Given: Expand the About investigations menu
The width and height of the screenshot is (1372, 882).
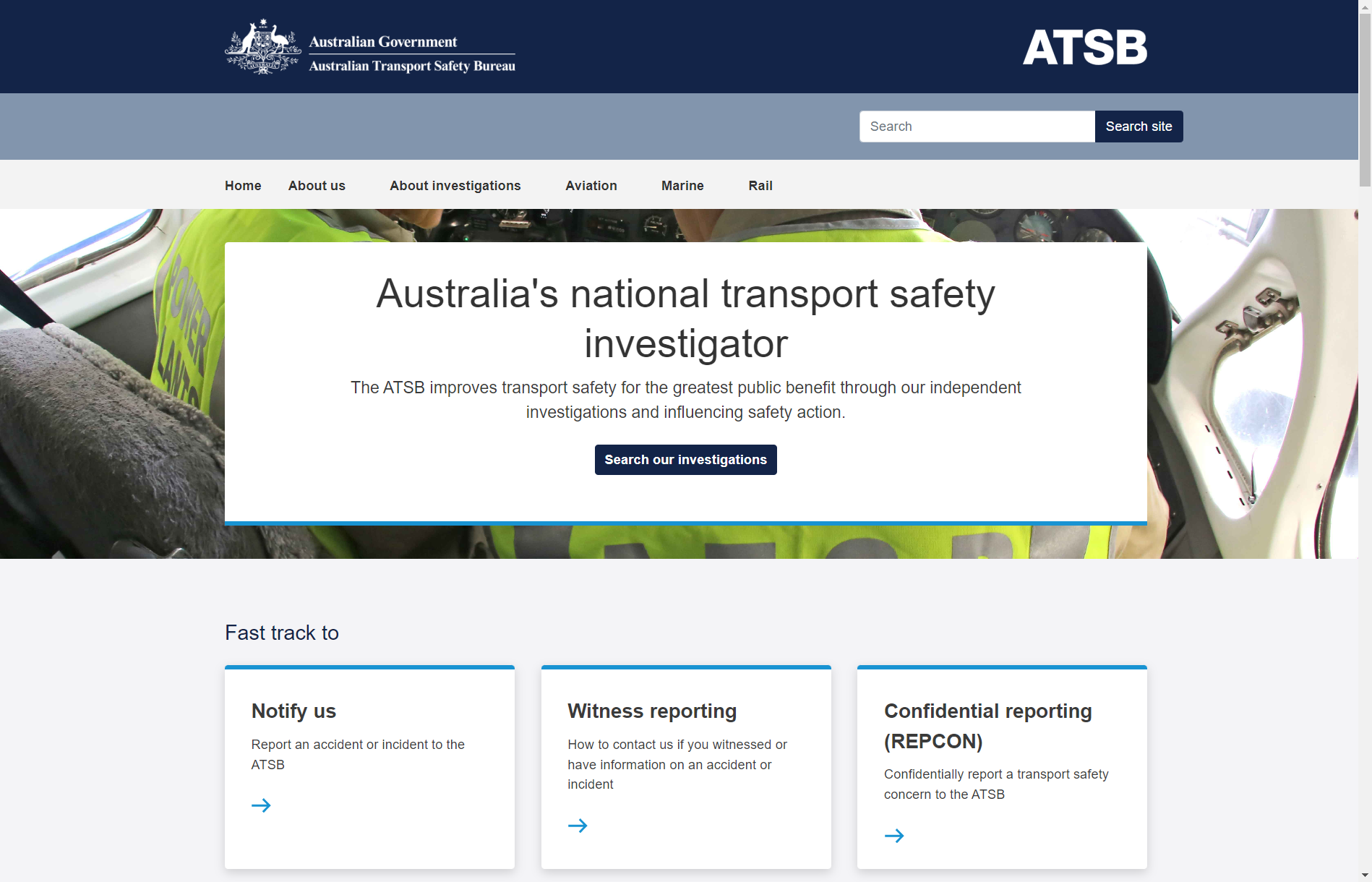Looking at the screenshot, I should [455, 186].
